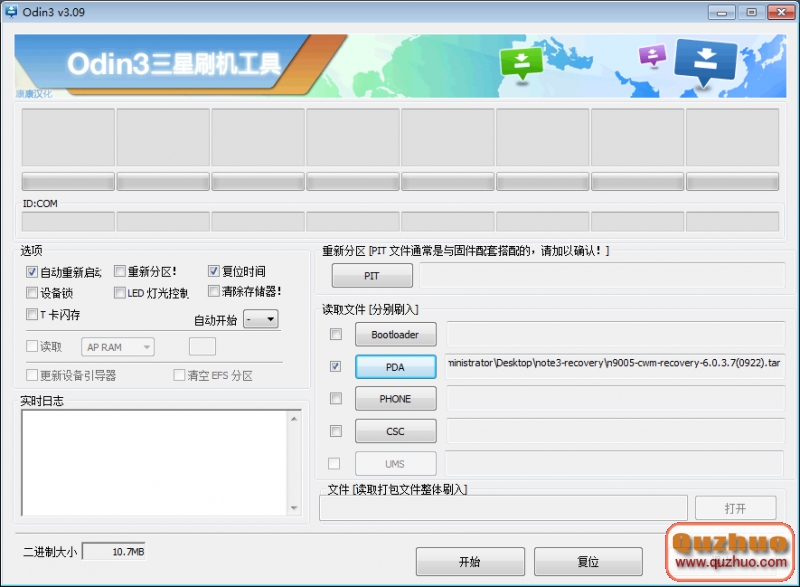Check the PHONE file checkbox
This screenshot has height=587, width=800.
point(336,398)
